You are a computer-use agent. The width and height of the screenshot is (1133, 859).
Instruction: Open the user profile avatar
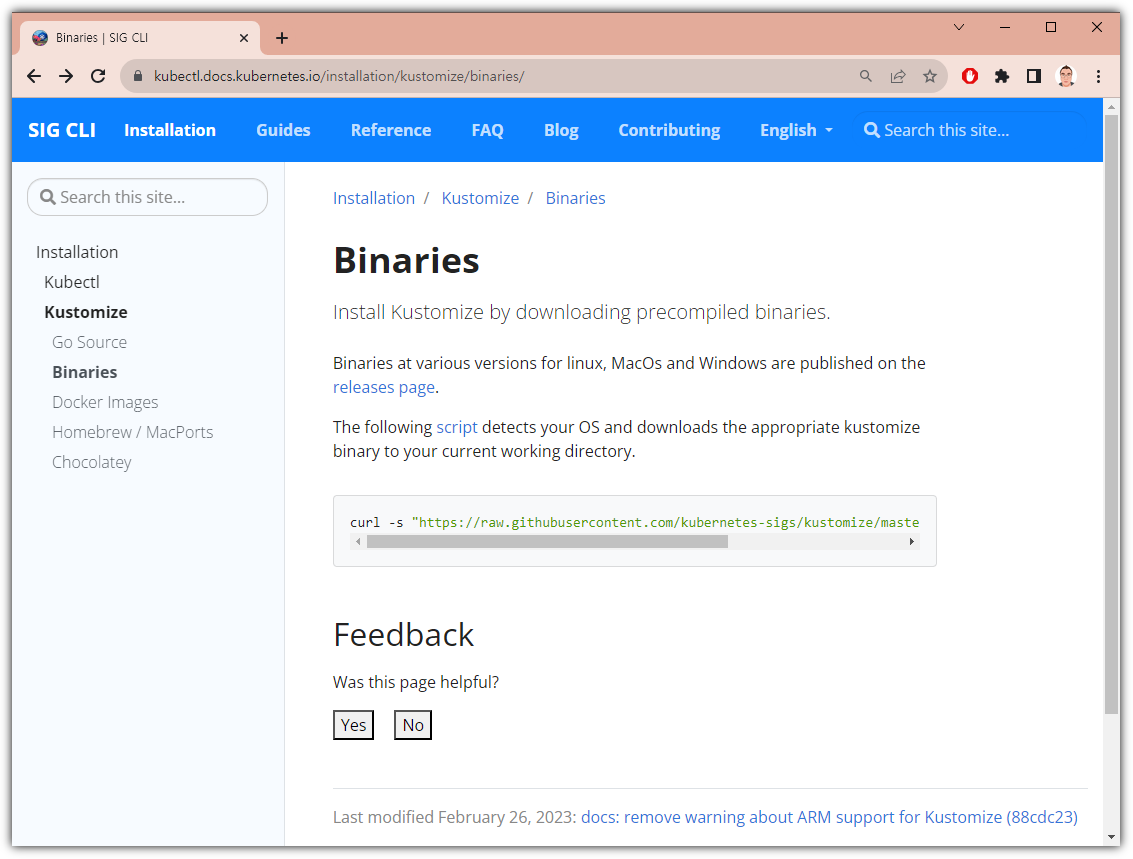coord(1066,76)
